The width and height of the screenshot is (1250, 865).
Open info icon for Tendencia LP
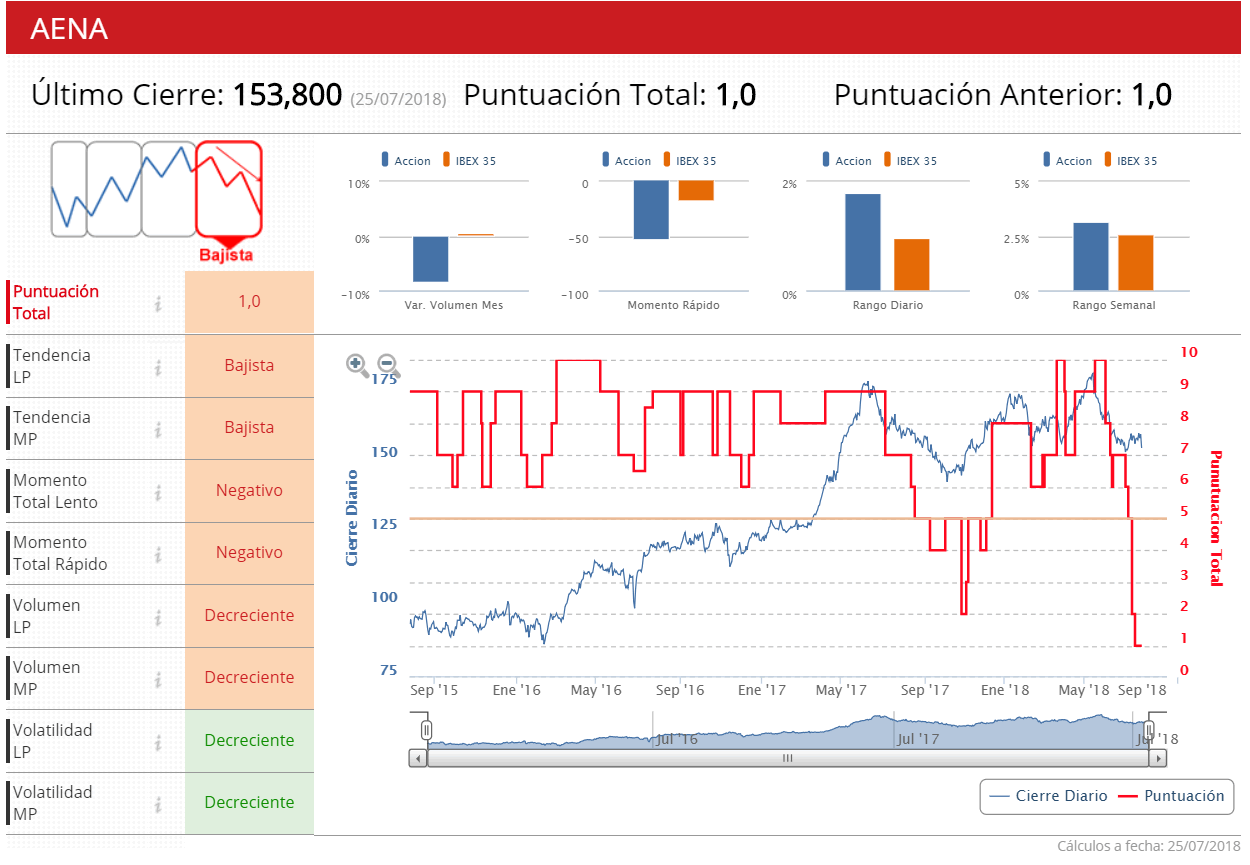(x=158, y=367)
